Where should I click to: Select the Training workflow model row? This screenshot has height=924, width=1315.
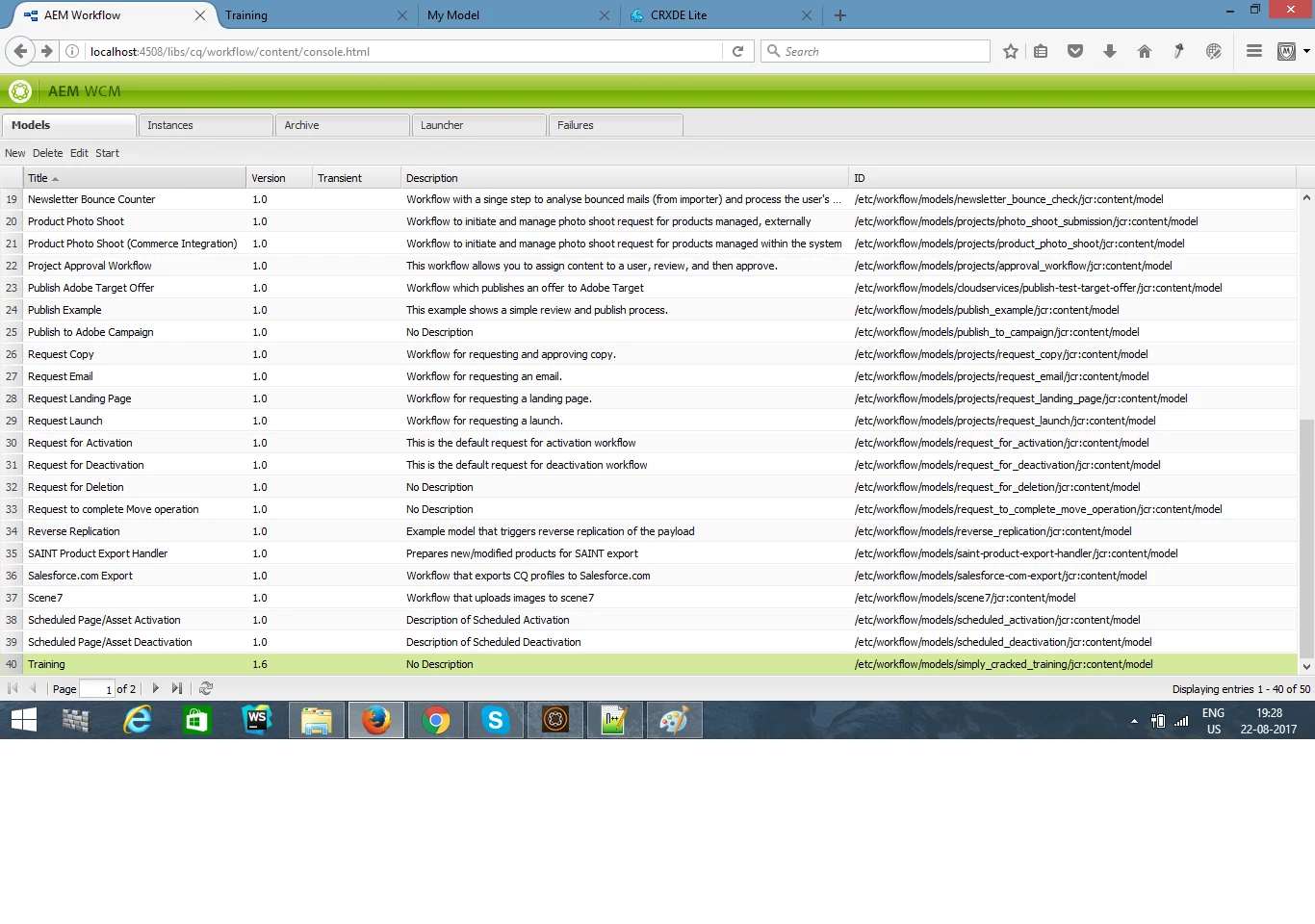pos(649,664)
